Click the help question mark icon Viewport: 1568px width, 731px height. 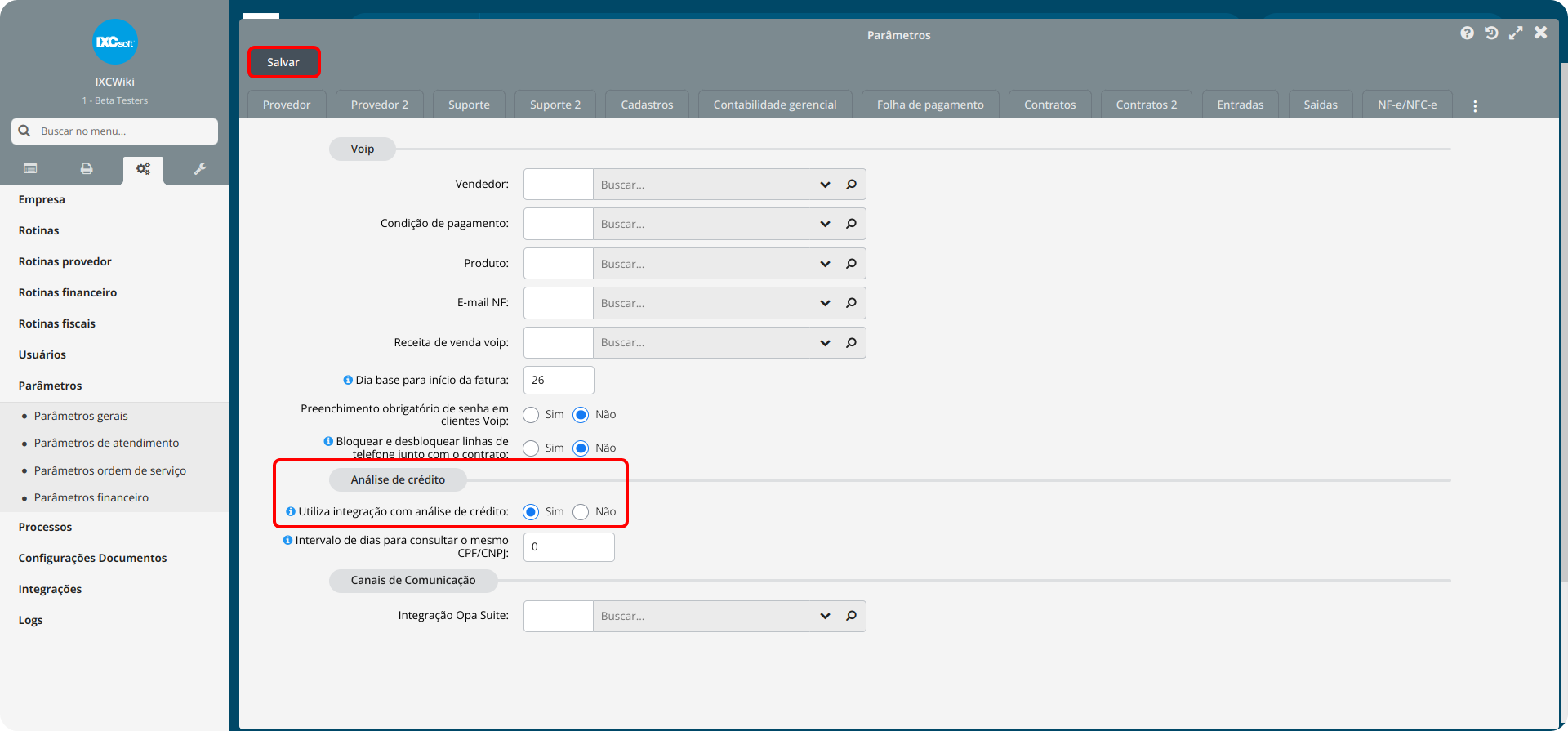1468,33
